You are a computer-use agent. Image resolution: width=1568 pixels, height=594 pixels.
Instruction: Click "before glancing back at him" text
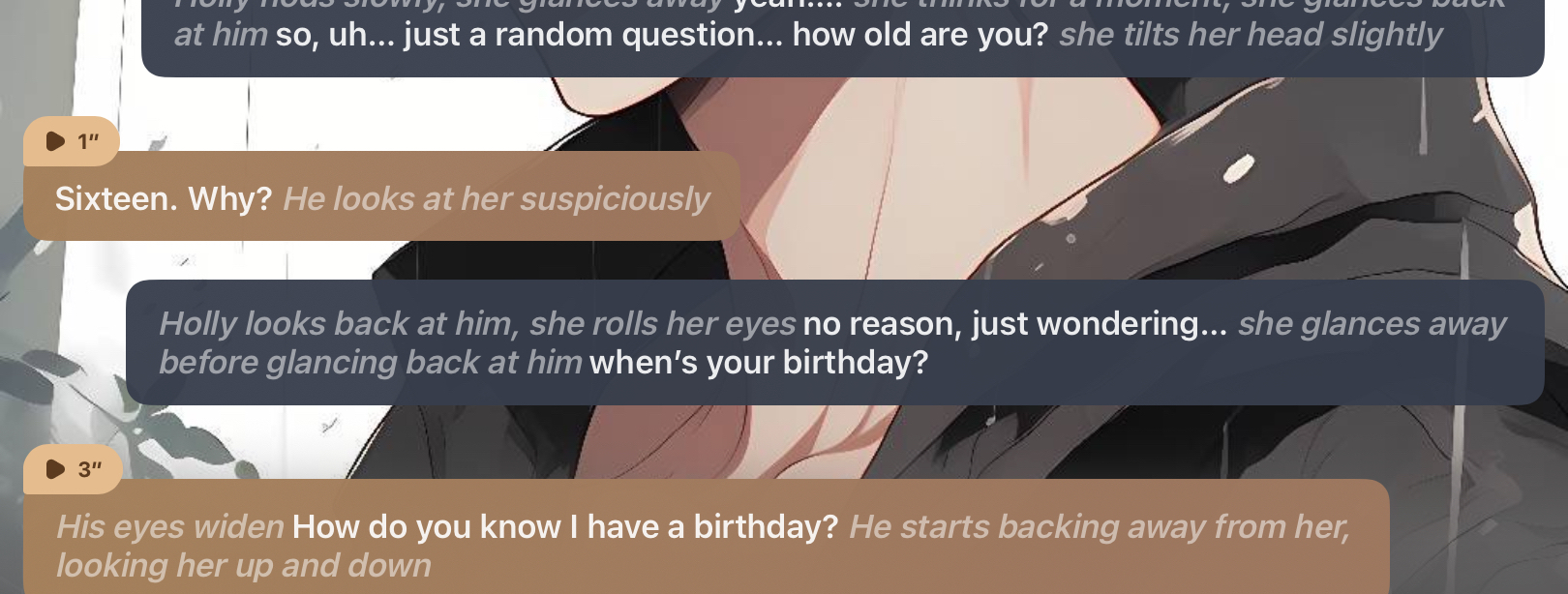coord(371,362)
